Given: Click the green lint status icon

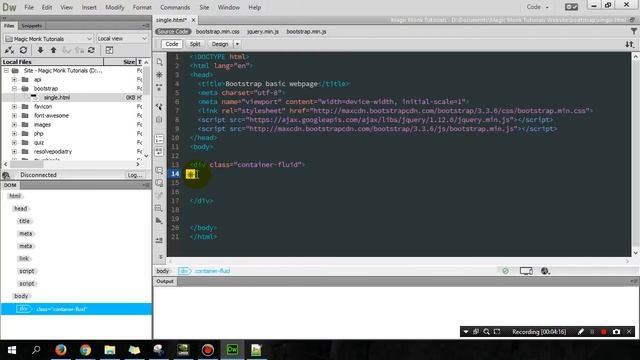Looking at the screenshot, I should click(505, 271).
